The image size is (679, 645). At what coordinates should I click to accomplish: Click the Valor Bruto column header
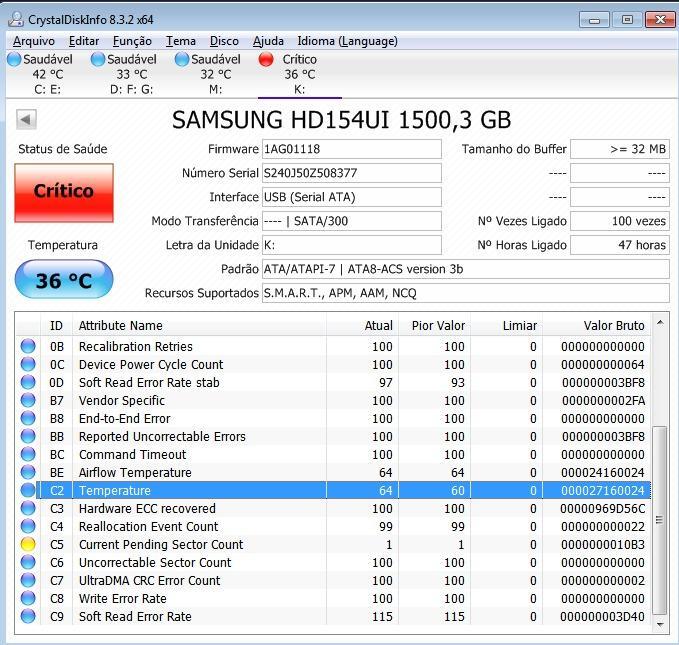[x=597, y=325]
